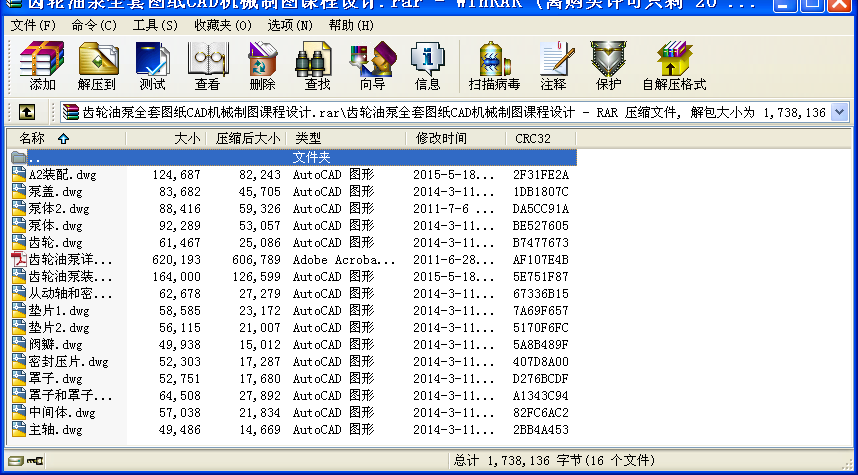
Task: Click the 解压到 (Extract To) icon
Action: point(98,66)
